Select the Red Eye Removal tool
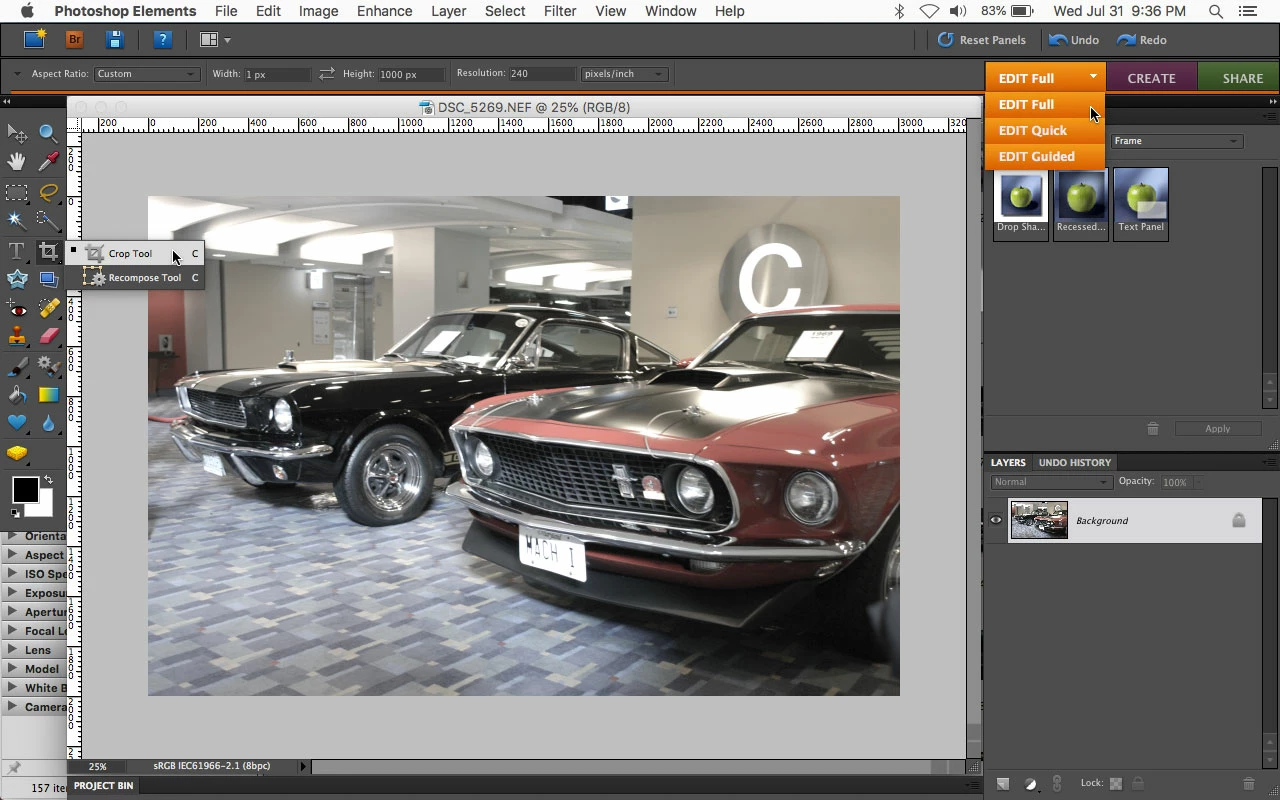 click(x=17, y=308)
